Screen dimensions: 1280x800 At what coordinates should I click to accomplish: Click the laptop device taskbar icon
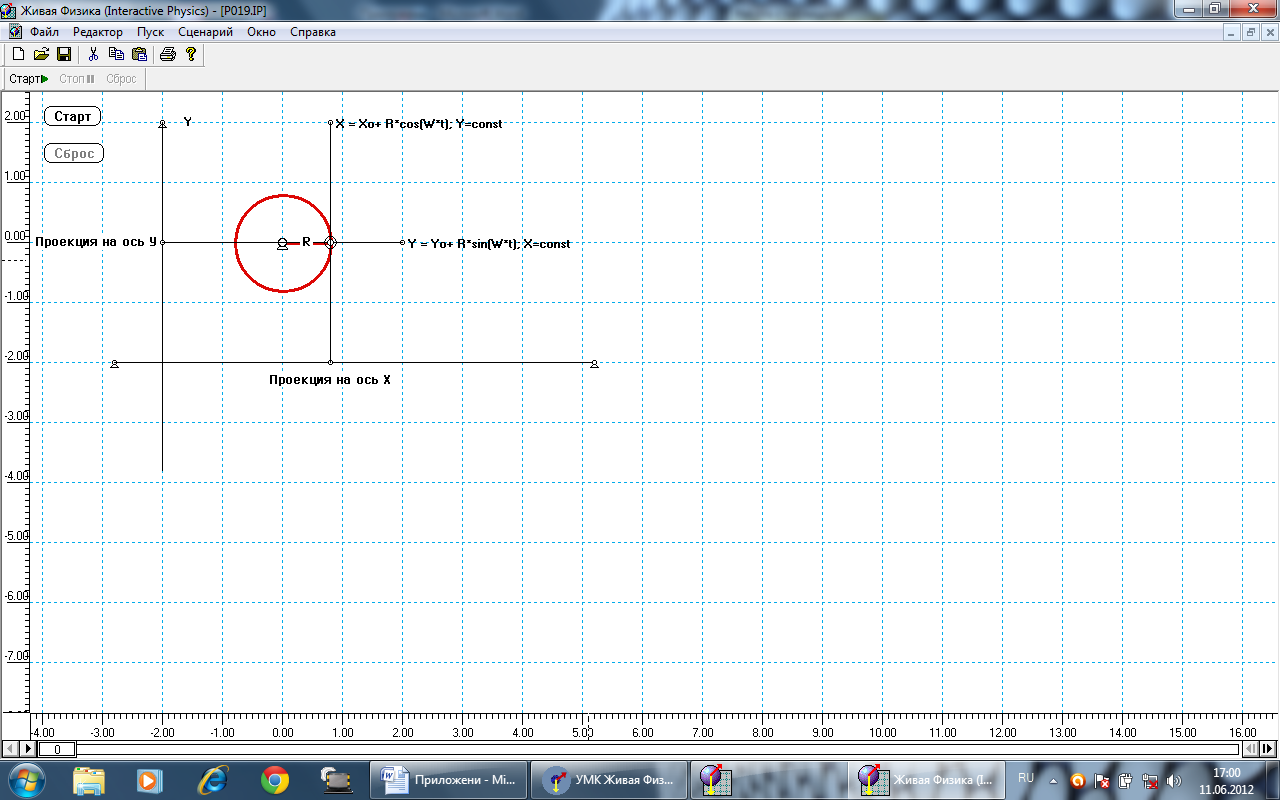click(x=337, y=779)
